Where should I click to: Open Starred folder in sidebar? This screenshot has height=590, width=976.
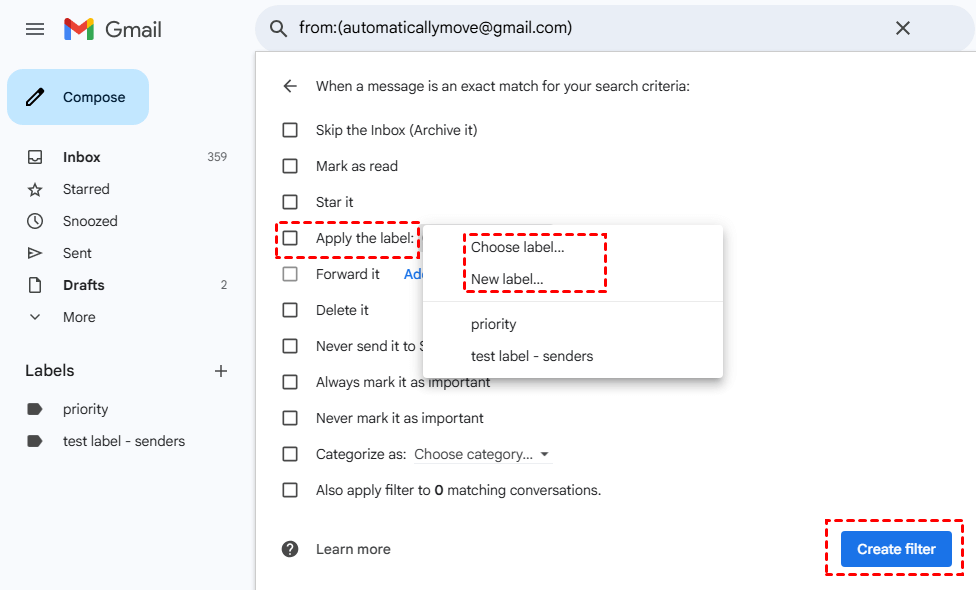[x=86, y=189]
